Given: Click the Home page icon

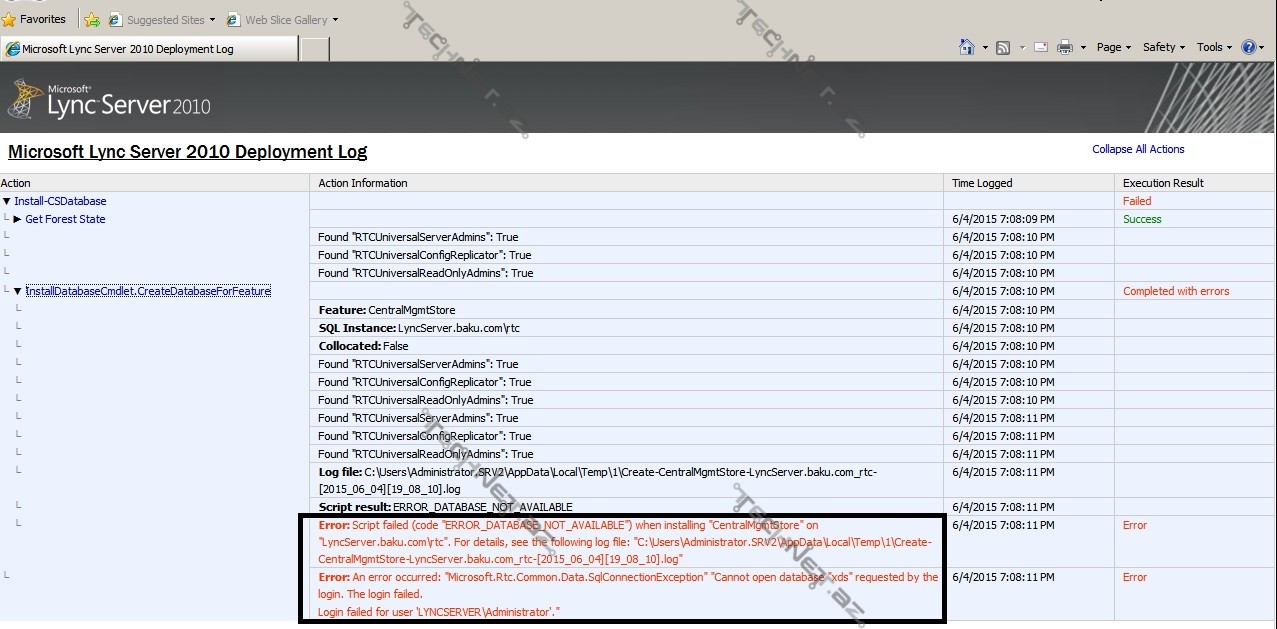Looking at the screenshot, I should [966, 47].
